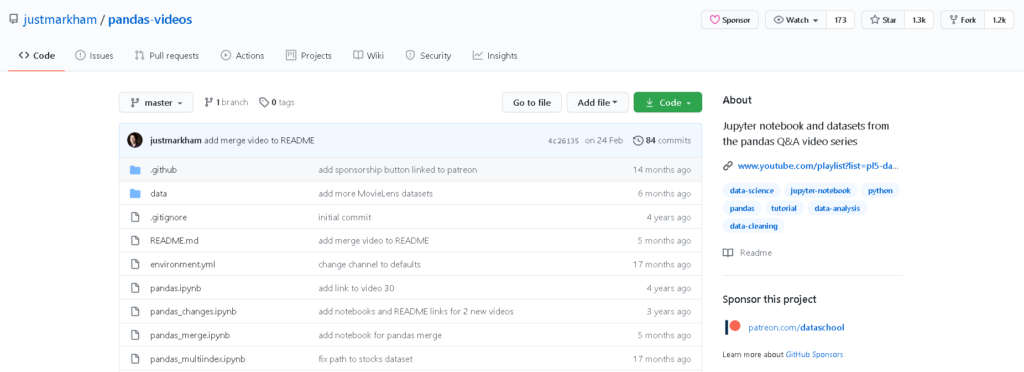Viewport: 1024px width, 372px height.
Task: Open commit 'fix path to stocks dataset'
Action: coord(366,359)
